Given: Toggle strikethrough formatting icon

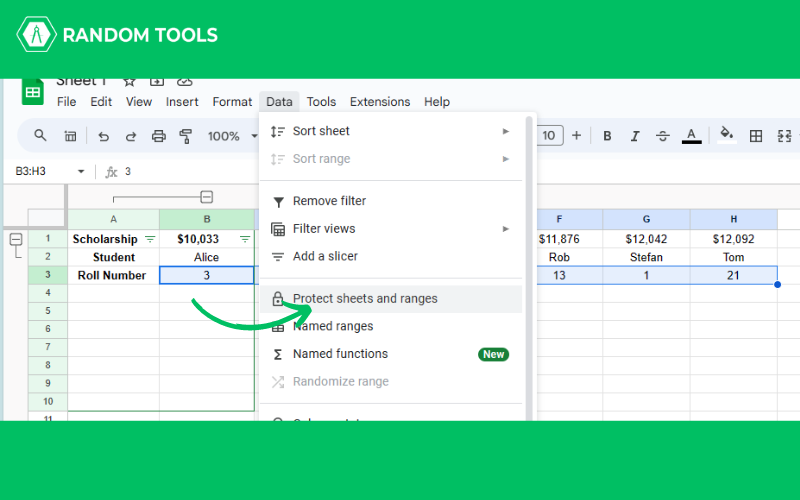Looking at the screenshot, I should 663,136.
